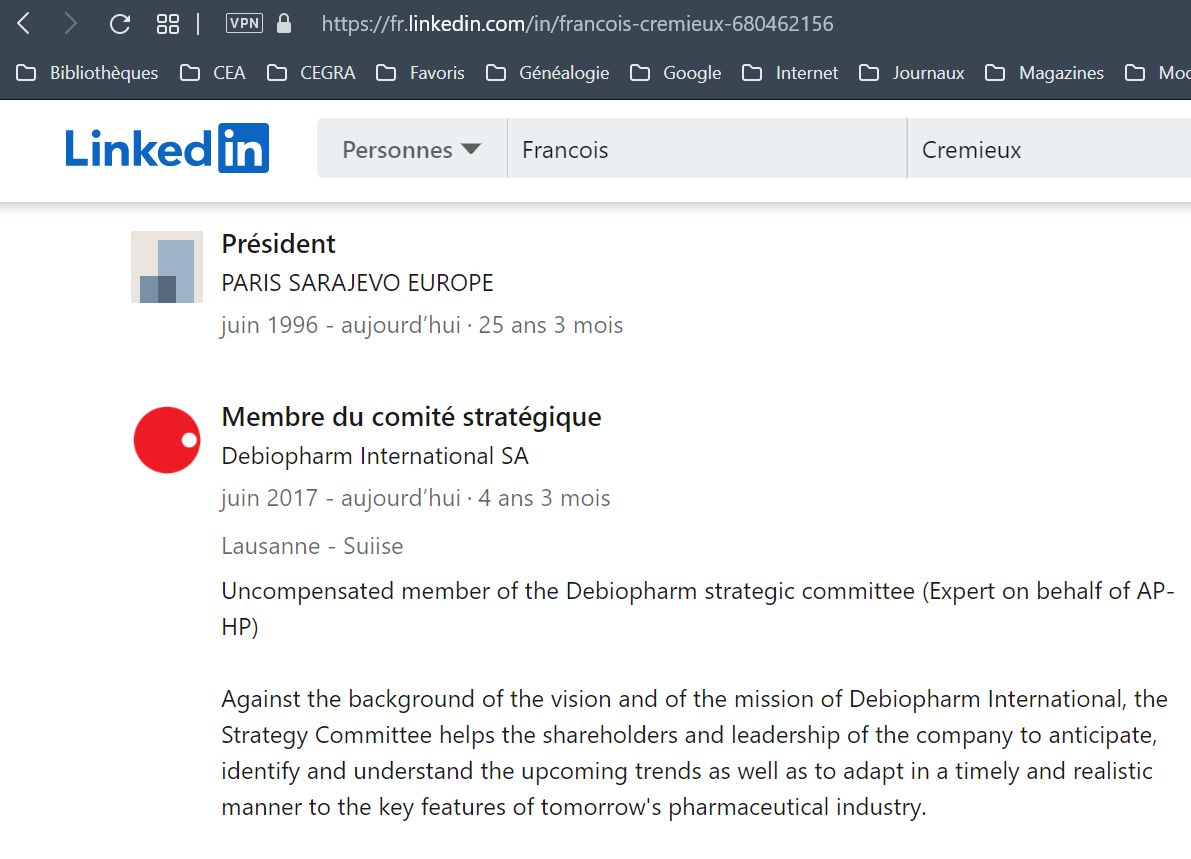The image size is (1191, 859).
Task: Open the PARIS SARAJEVO EUROPE company name
Action: point(357,283)
